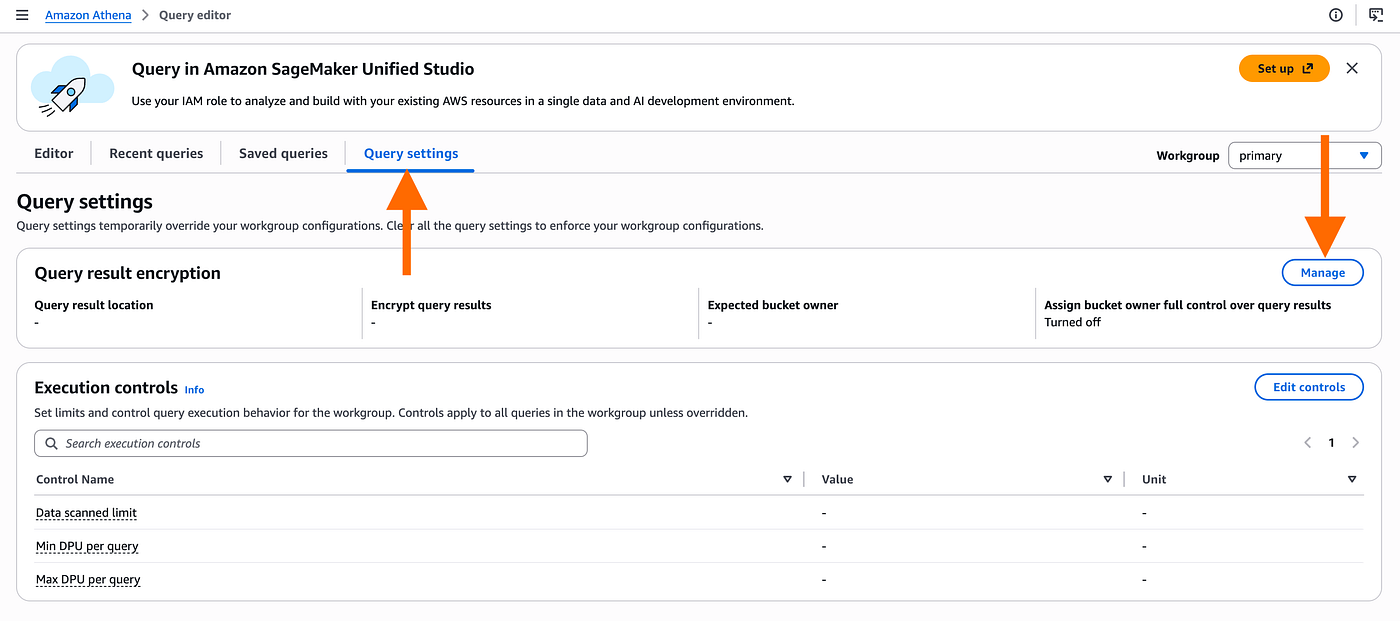Open the hamburger navigation menu
1400x621 pixels.
tap(22, 15)
